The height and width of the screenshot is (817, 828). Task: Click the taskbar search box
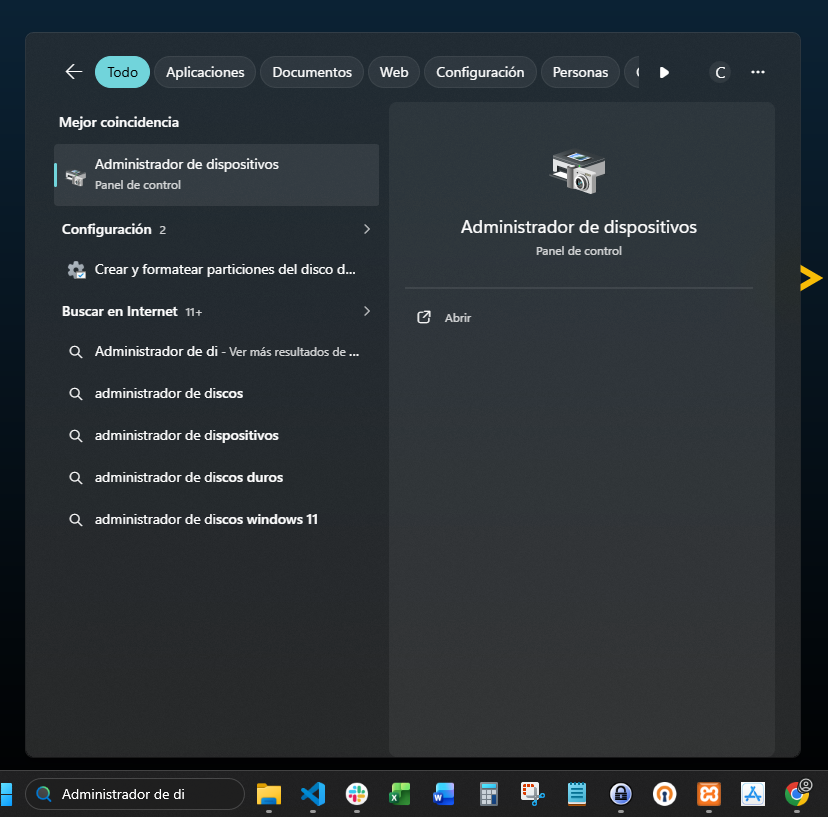135,794
